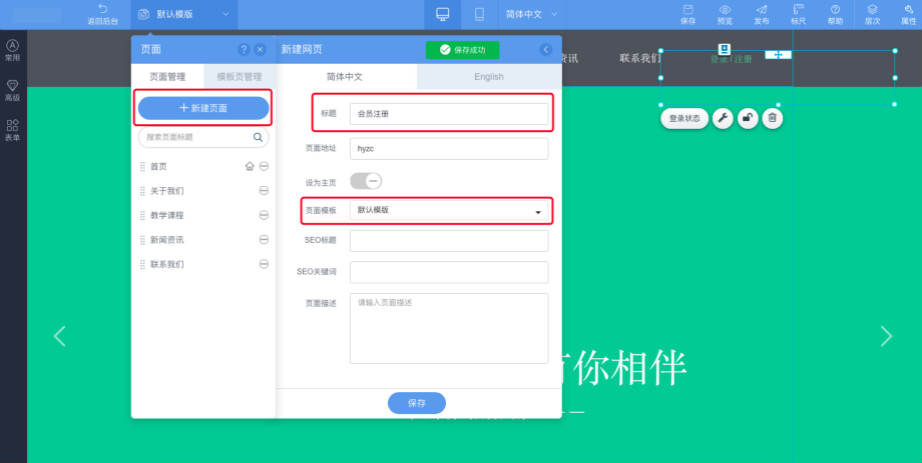Click the minus circle beside 新闻资讯
The width and height of the screenshot is (922, 463).
[264, 240]
